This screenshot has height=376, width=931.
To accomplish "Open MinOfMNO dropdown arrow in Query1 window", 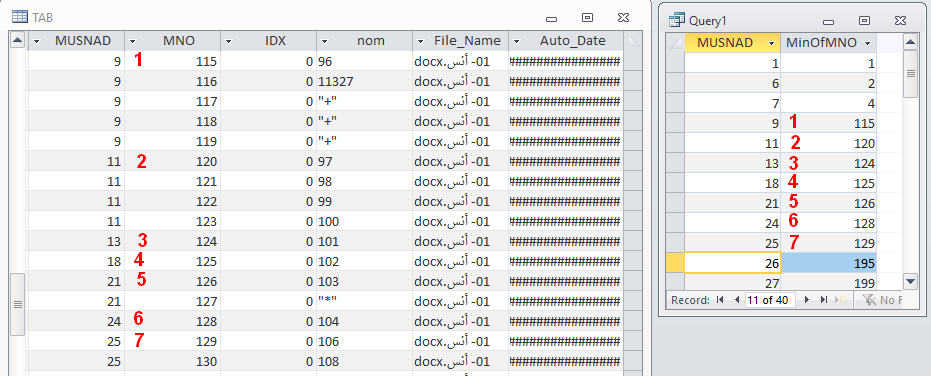I will (867, 43).
